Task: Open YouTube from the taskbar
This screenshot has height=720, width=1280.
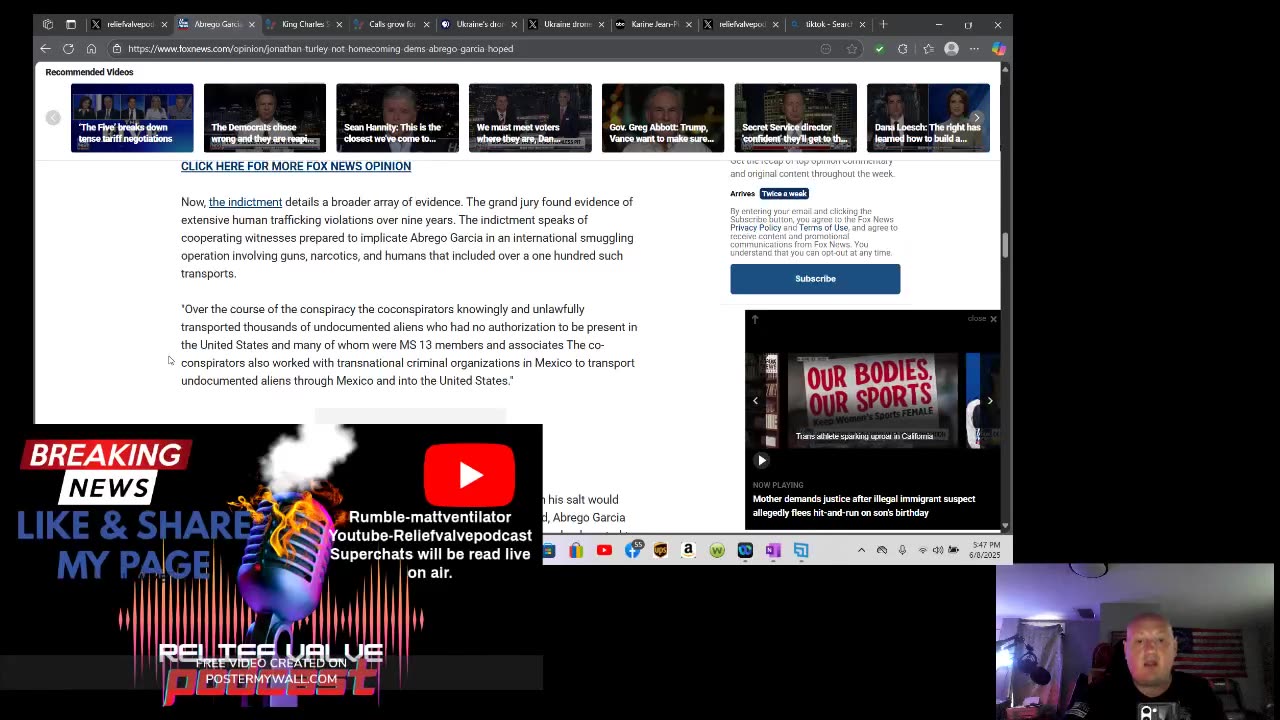Action: [604, 550]
